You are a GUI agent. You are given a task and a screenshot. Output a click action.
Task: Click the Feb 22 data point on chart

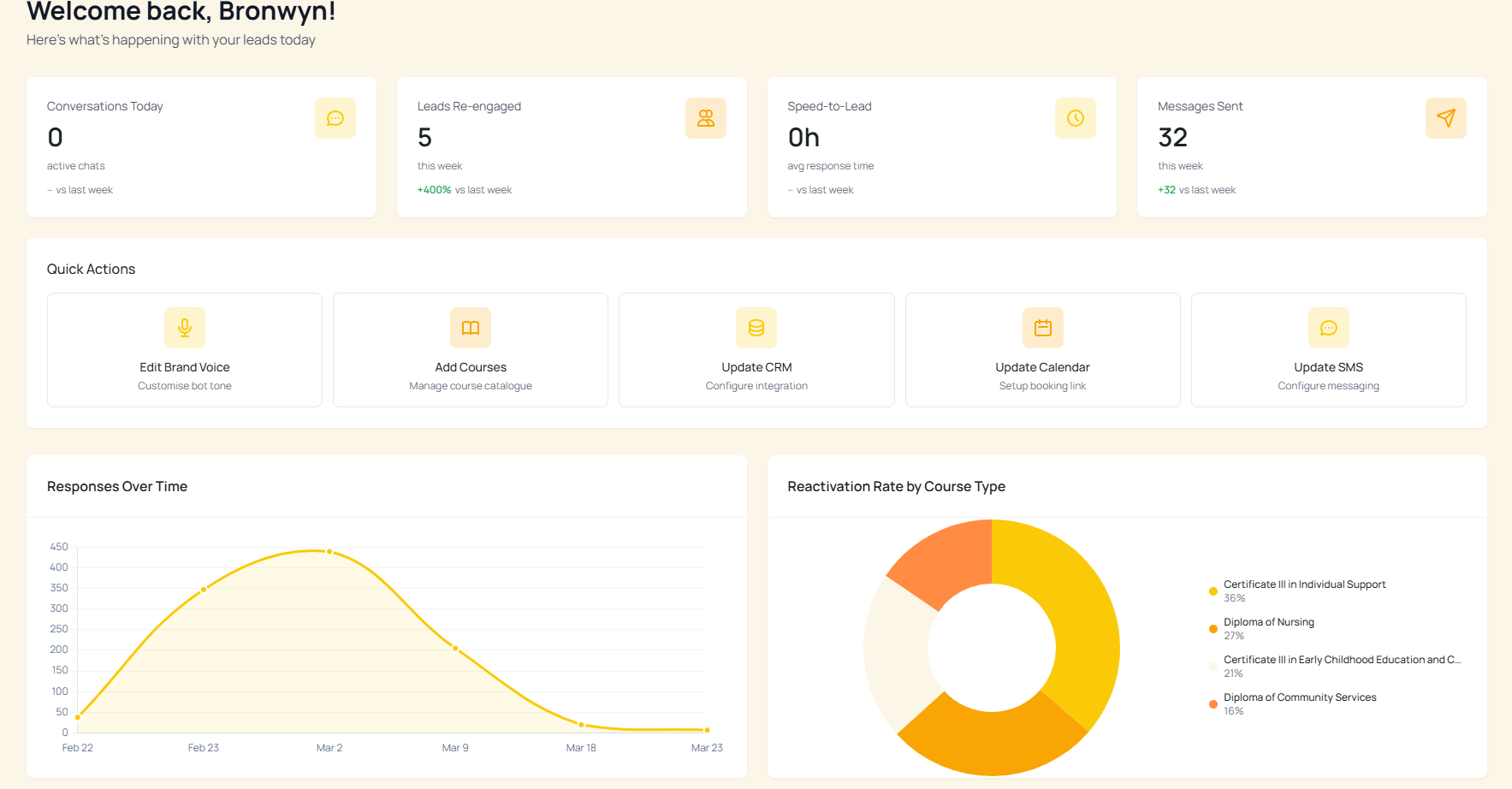pyautogui.click(x=78, y=717)
